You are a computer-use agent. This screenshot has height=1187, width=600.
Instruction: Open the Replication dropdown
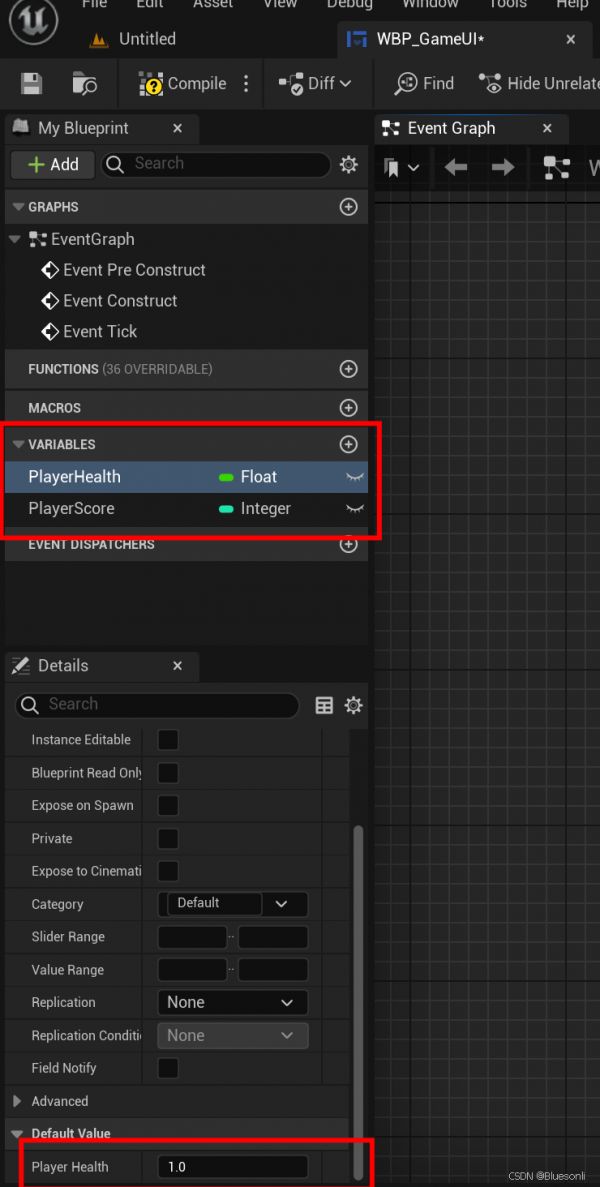point(232,1002)
